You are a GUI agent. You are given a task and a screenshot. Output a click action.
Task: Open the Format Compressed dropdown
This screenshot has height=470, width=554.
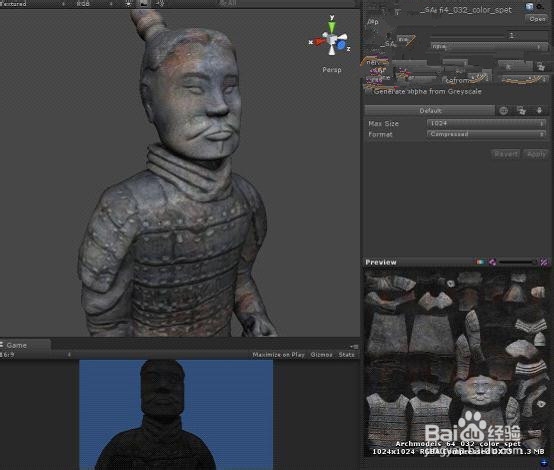pyautogui.click(x=486, y=134)
